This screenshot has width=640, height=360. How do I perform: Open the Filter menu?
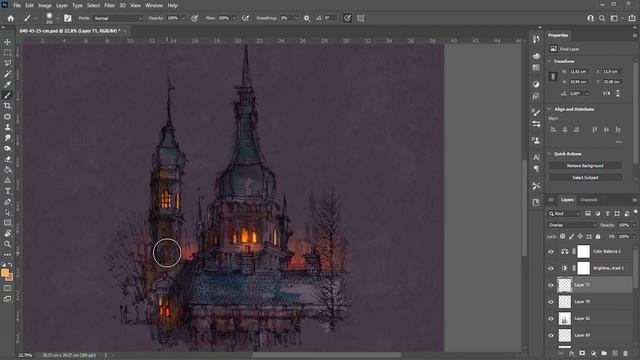(109, 6)
